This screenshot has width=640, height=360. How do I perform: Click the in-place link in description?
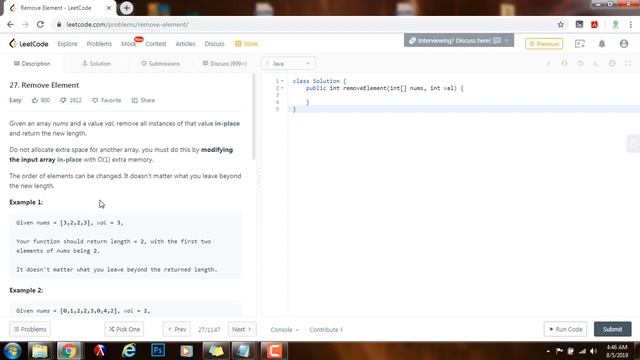227,123
